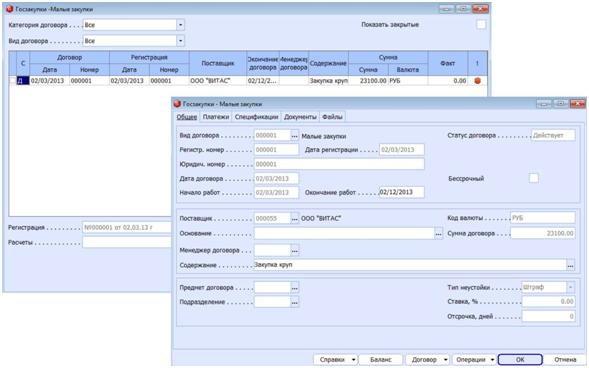Click the Отмена button

pos(565,360)
